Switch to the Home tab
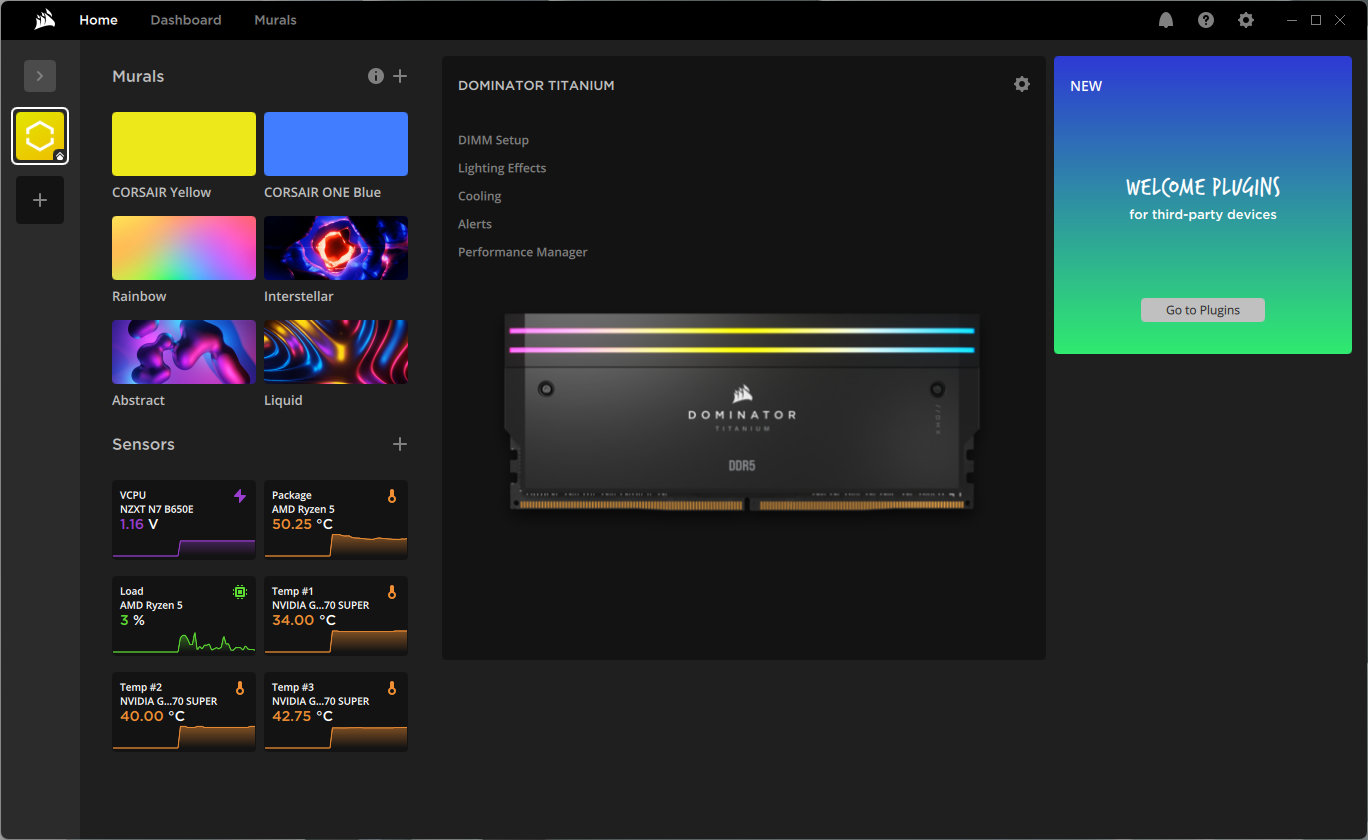Viewport: 1368px width, 840px height. (98, 20)
